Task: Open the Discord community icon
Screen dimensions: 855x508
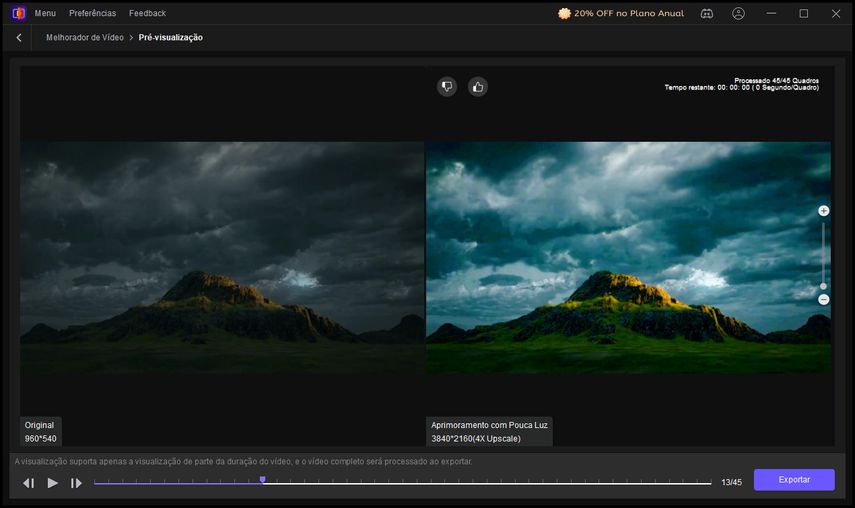Action: [707, 14]
